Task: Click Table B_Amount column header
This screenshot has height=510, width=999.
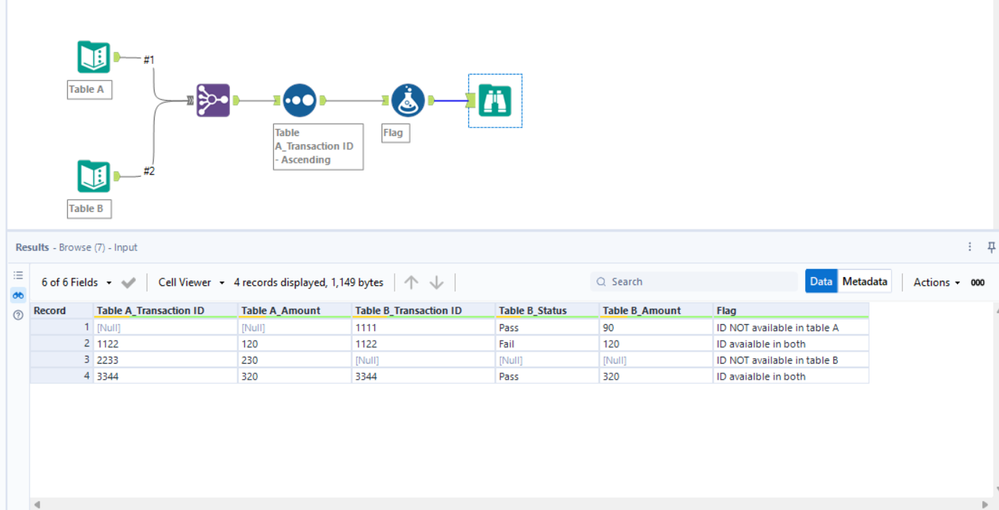Action: pyautogui.click(x=656, y=310)
